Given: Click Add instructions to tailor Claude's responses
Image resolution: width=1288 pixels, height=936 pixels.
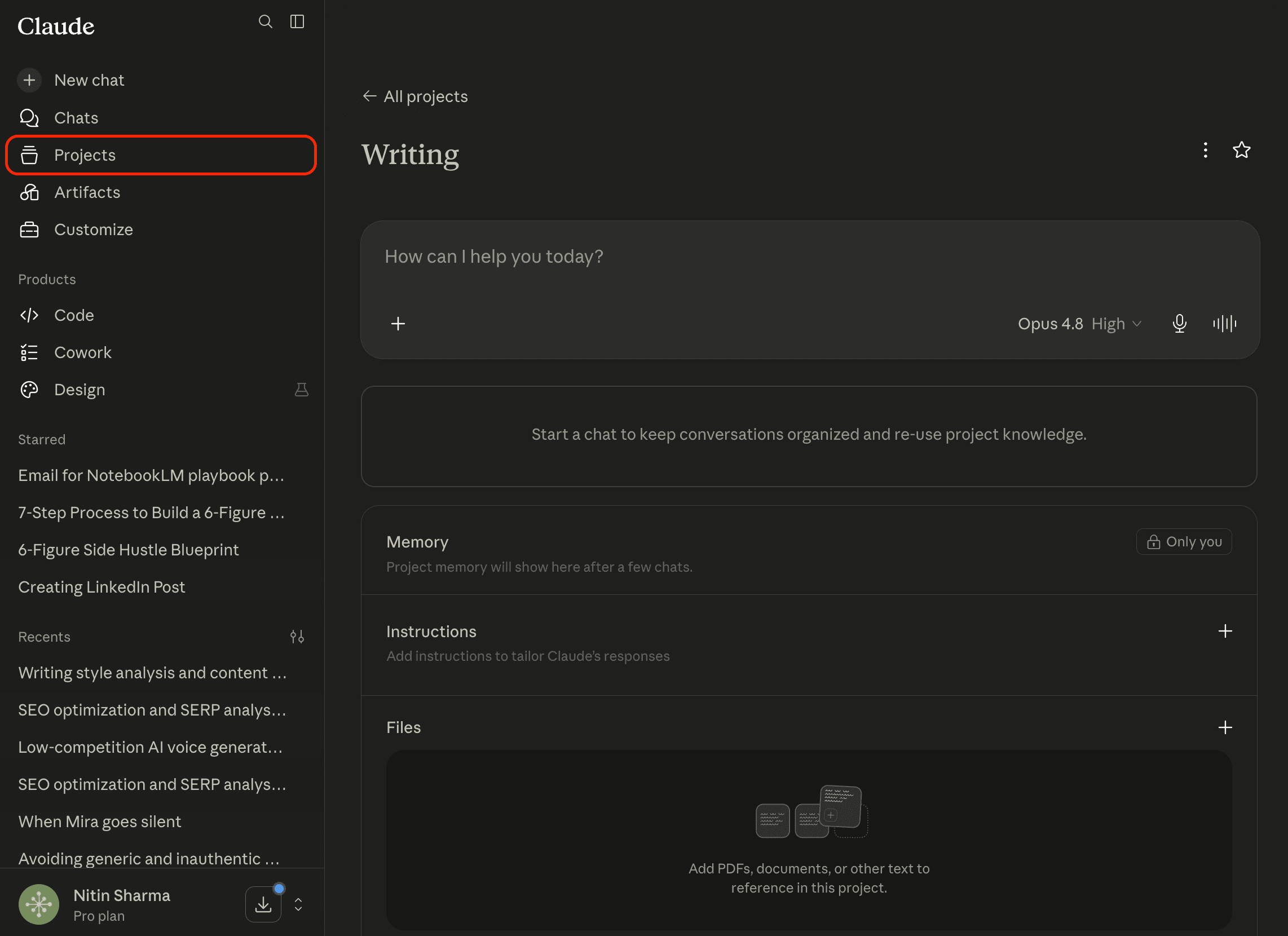Looking at the screenshot, I should pyautogui.click(x=528, y=656).
